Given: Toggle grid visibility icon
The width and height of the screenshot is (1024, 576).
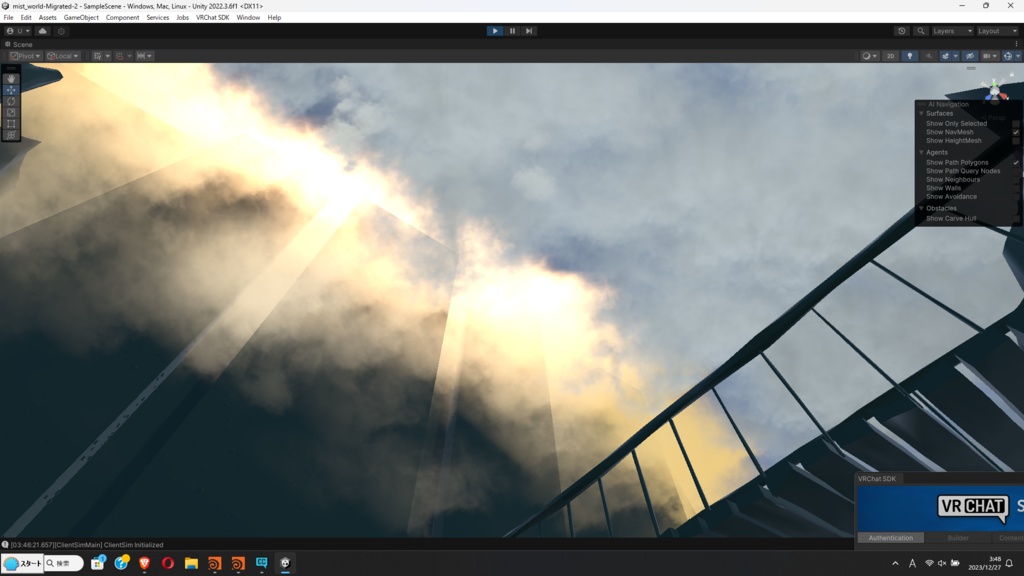Looking at the screenshot, I should 97,56.
